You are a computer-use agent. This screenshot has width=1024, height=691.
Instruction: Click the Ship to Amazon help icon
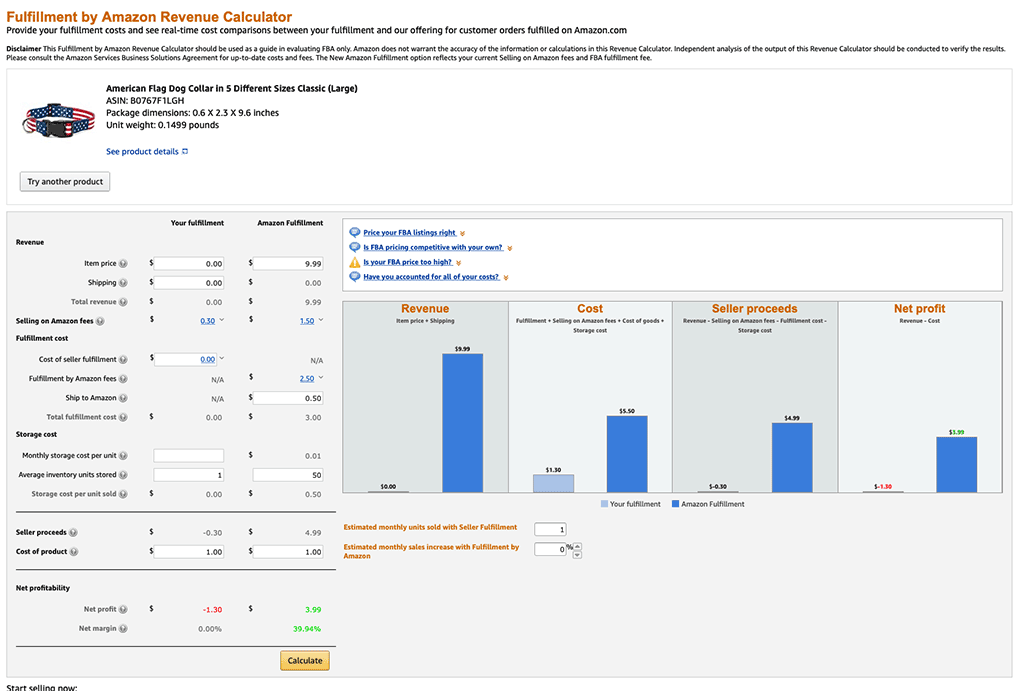tap(123, 398)
